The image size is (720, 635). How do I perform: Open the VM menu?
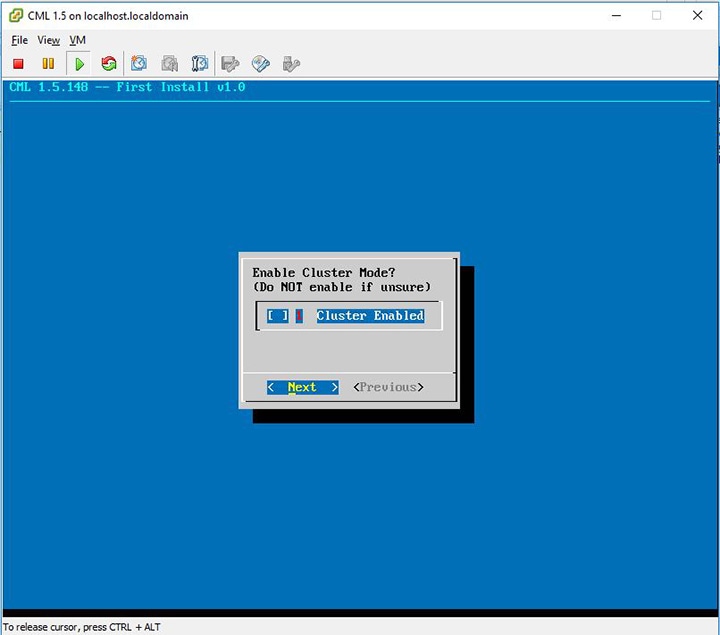[77, 40]
